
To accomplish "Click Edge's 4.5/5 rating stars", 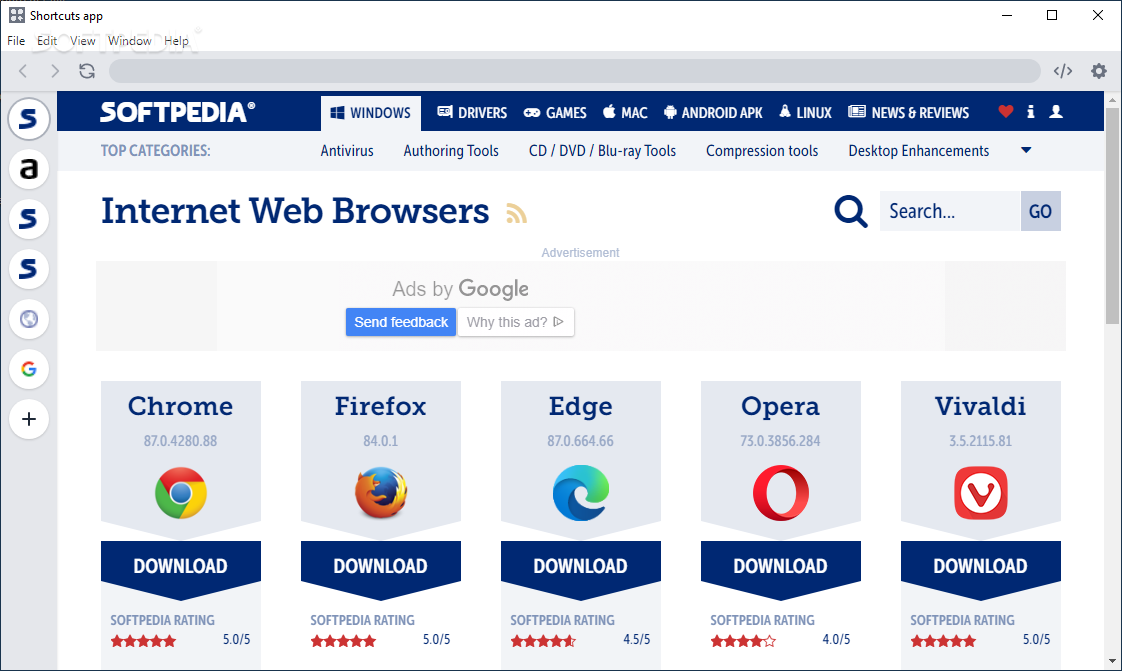I will pyautogui.click(x=543, y=641).
